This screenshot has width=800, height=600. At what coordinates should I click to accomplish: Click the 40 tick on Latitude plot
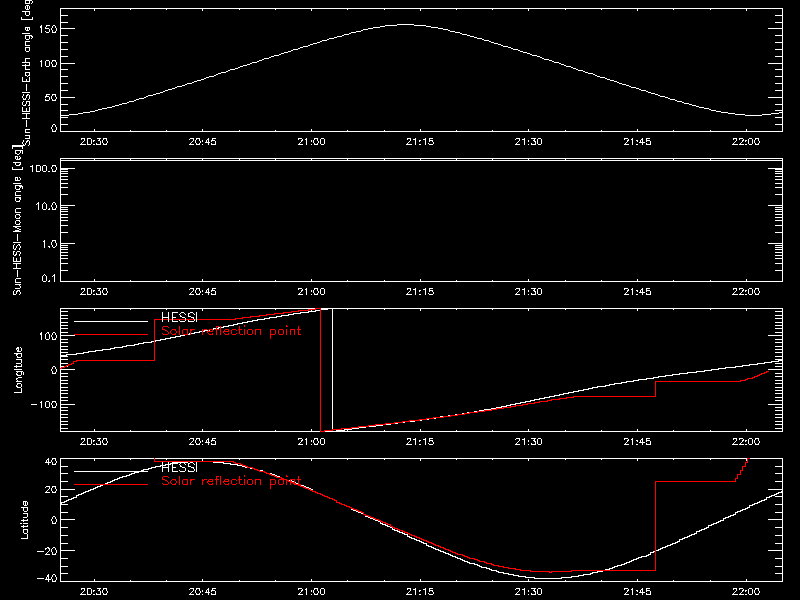coord(51,462)
